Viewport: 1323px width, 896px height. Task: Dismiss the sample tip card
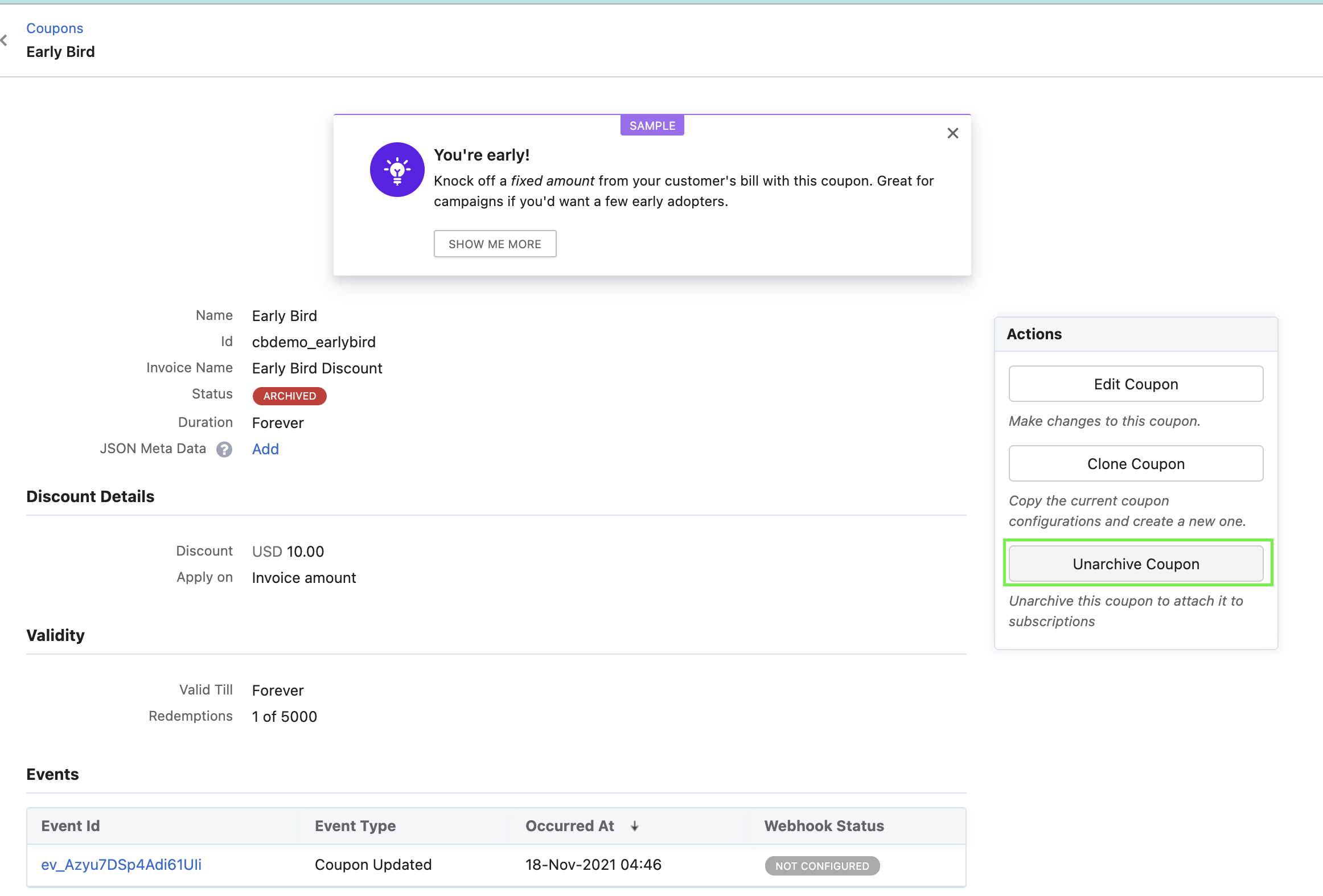point(953,133)
